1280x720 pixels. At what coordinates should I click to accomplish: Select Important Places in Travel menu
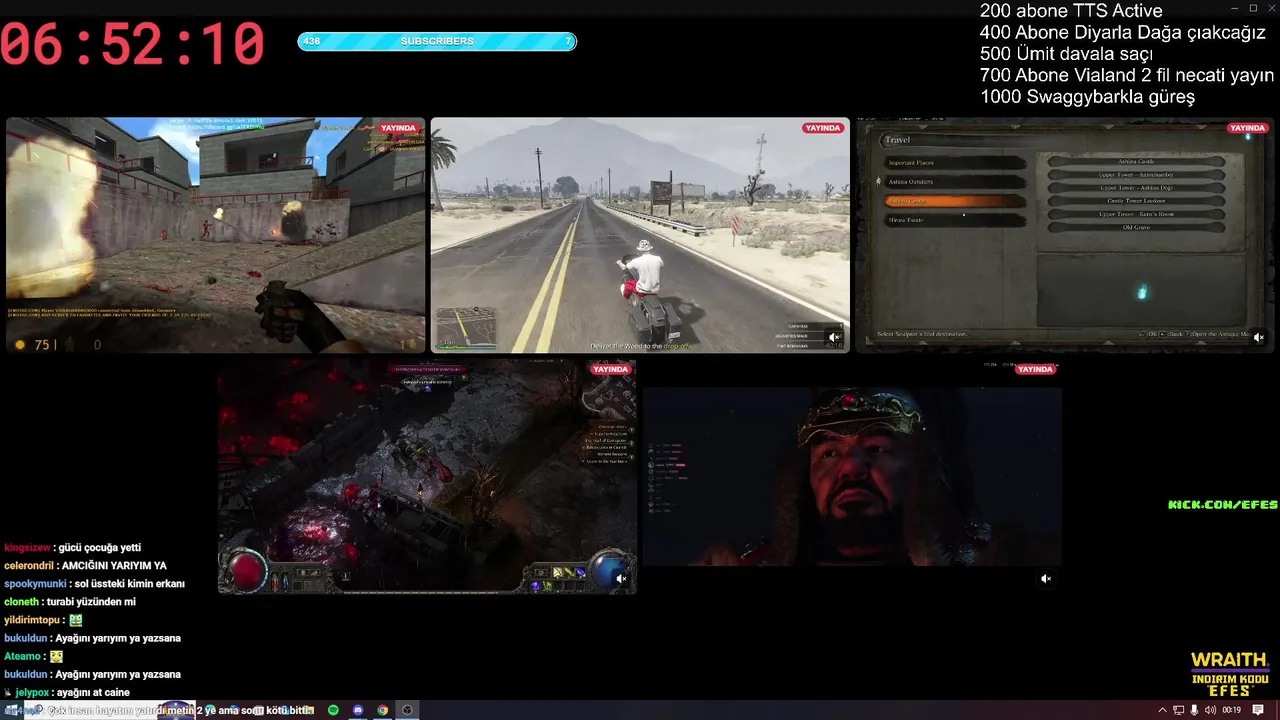click(955, 162)
